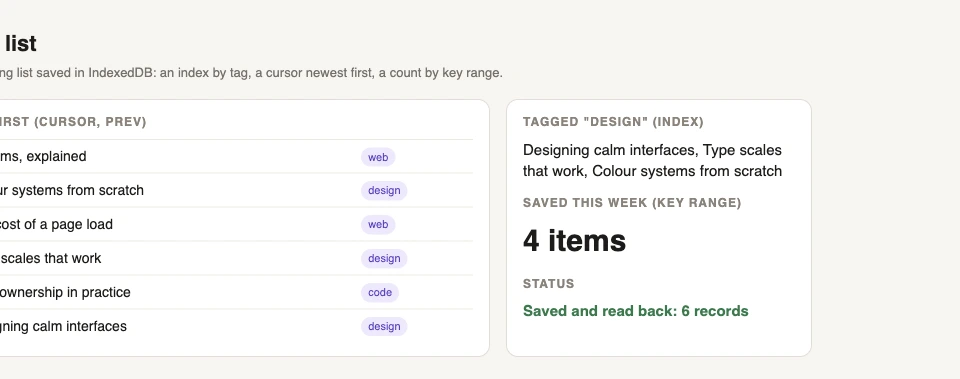Click the 'cost of a page load' row
This screenshot has height=379, width=960.
click(x=236, y=225)
